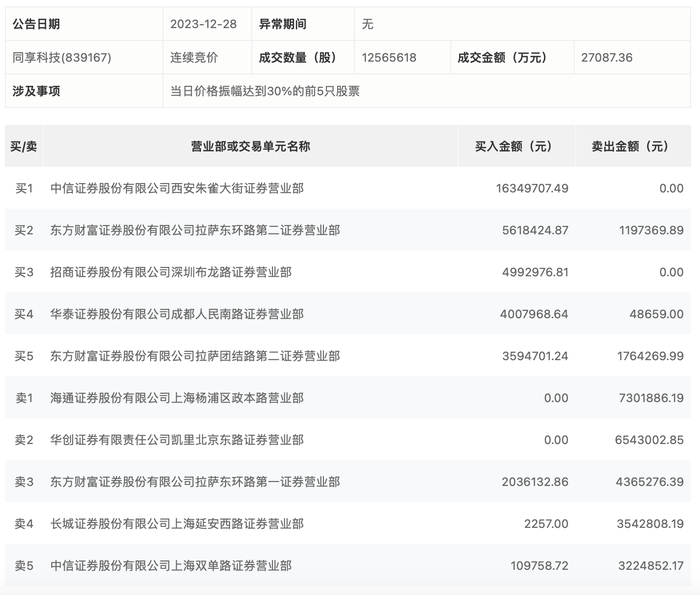Select sell amount 3224852.17
The height and width of the screenshot is (595, 700).
pyautogui.click(x=651, y=566)
